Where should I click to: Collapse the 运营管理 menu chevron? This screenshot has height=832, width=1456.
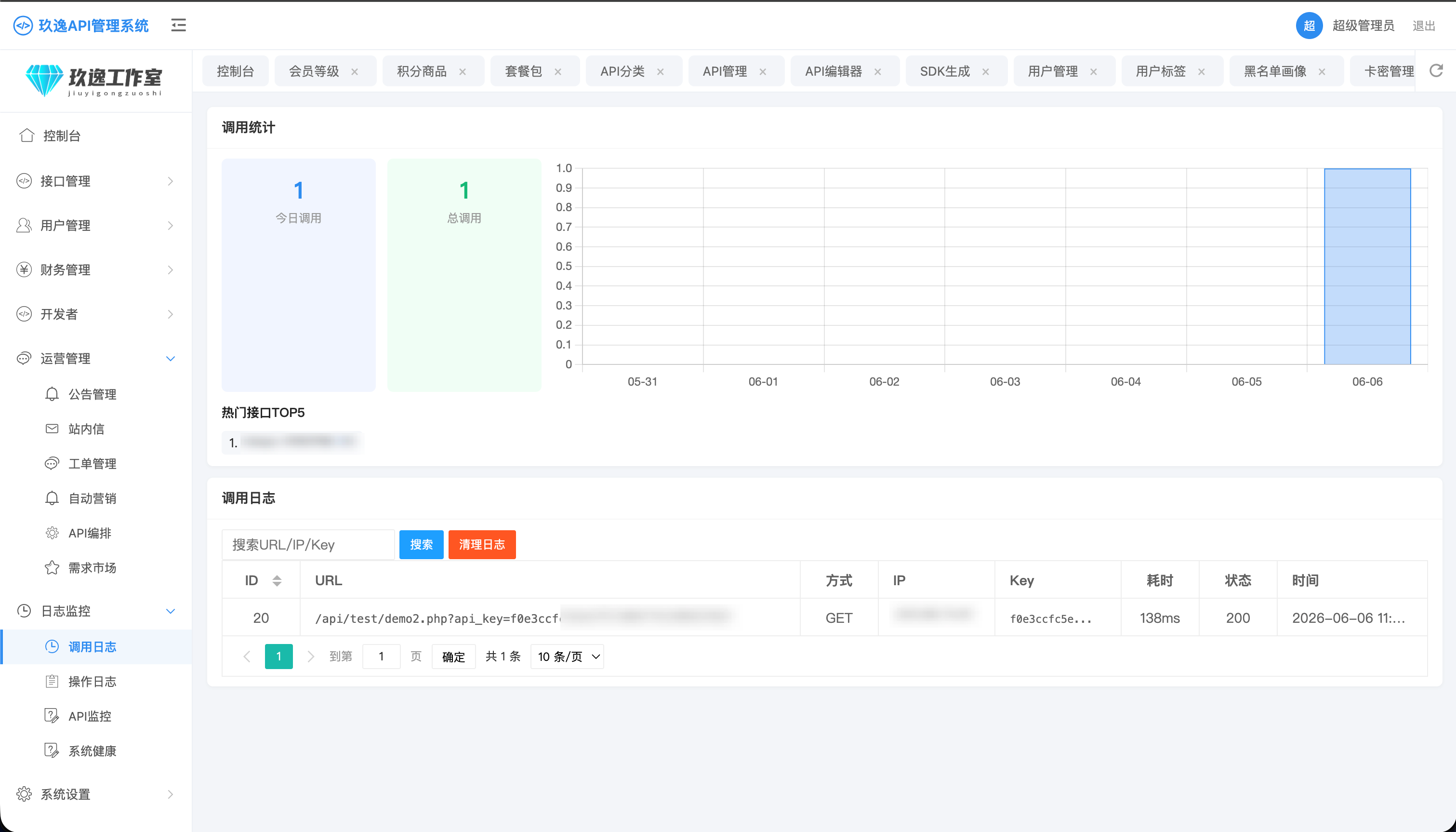[x=170, y=358]
